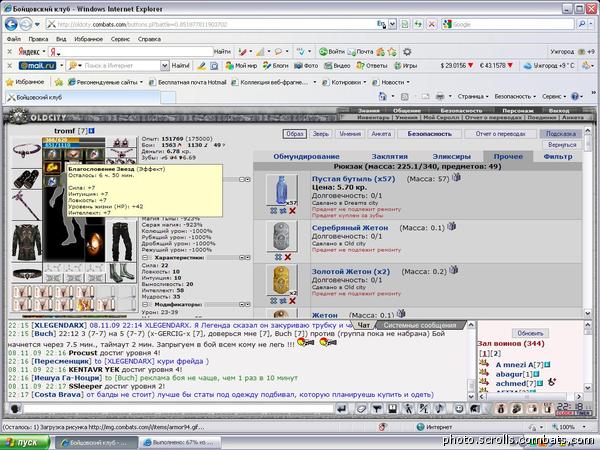This screenshot has width=600, height=450.
Task: Click the gift box icon next to Серебряный Жетон
Action: pos(452,226)
